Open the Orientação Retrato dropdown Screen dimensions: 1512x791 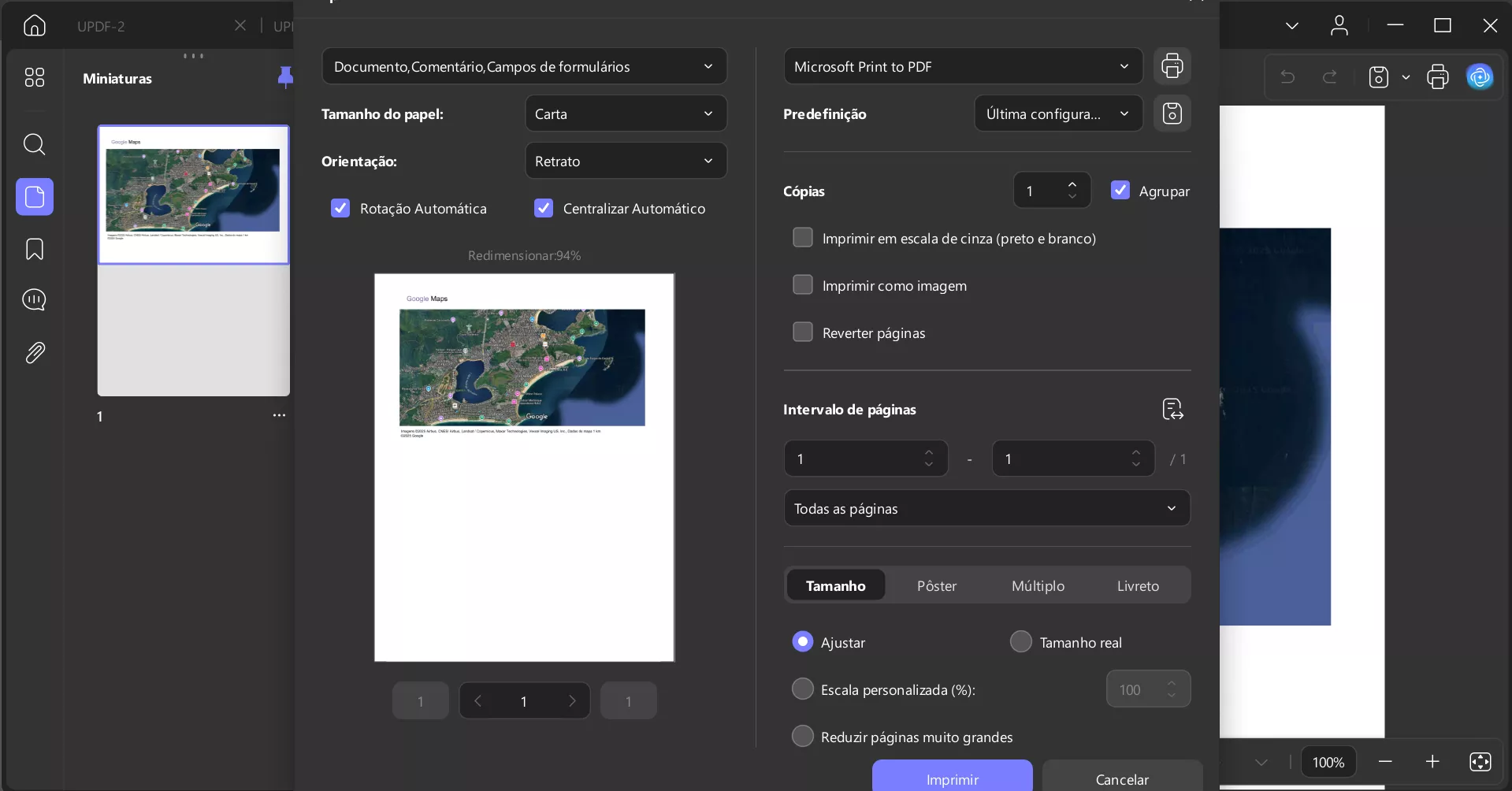(626, 161)
